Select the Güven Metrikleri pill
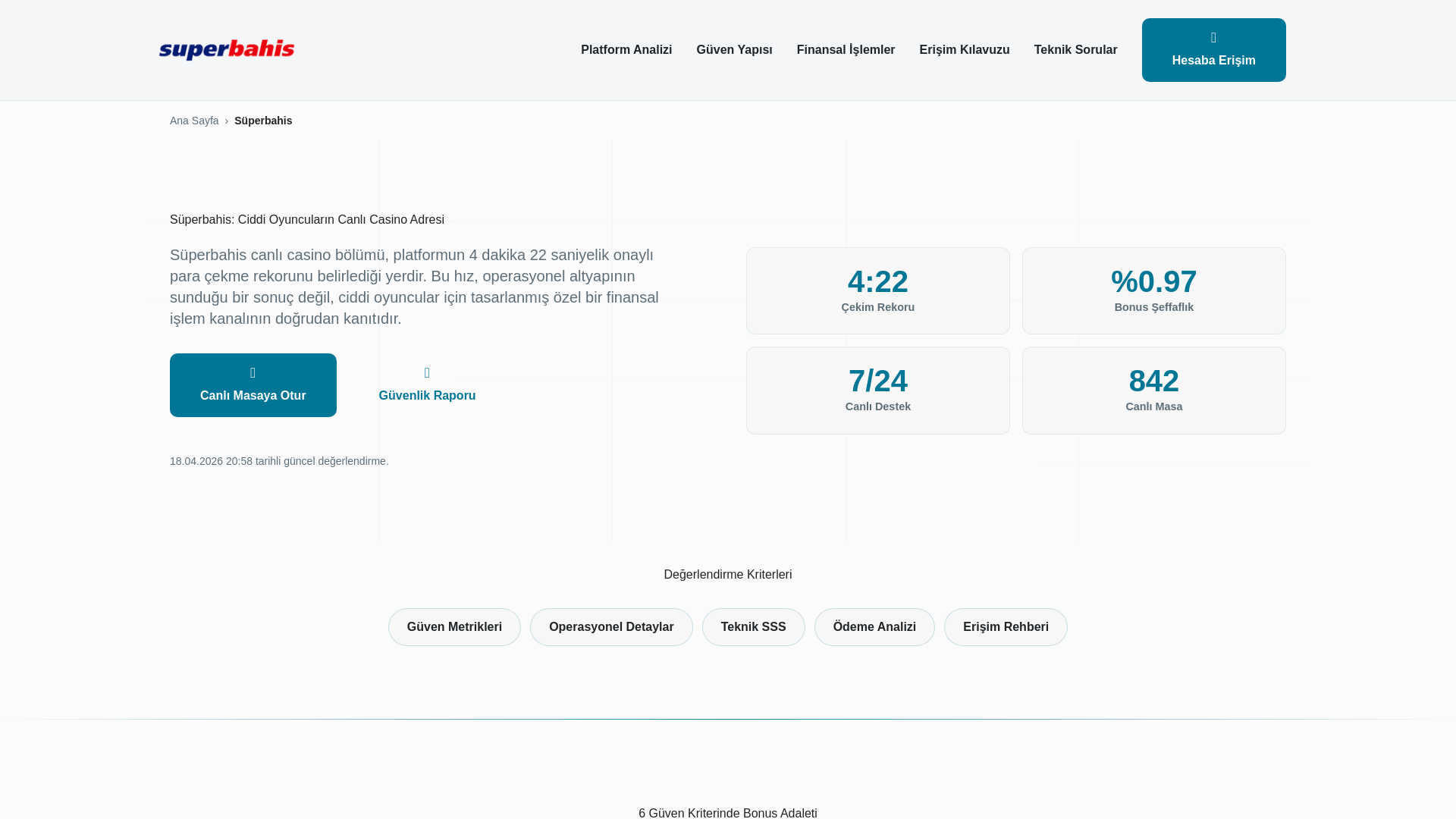 454,627
